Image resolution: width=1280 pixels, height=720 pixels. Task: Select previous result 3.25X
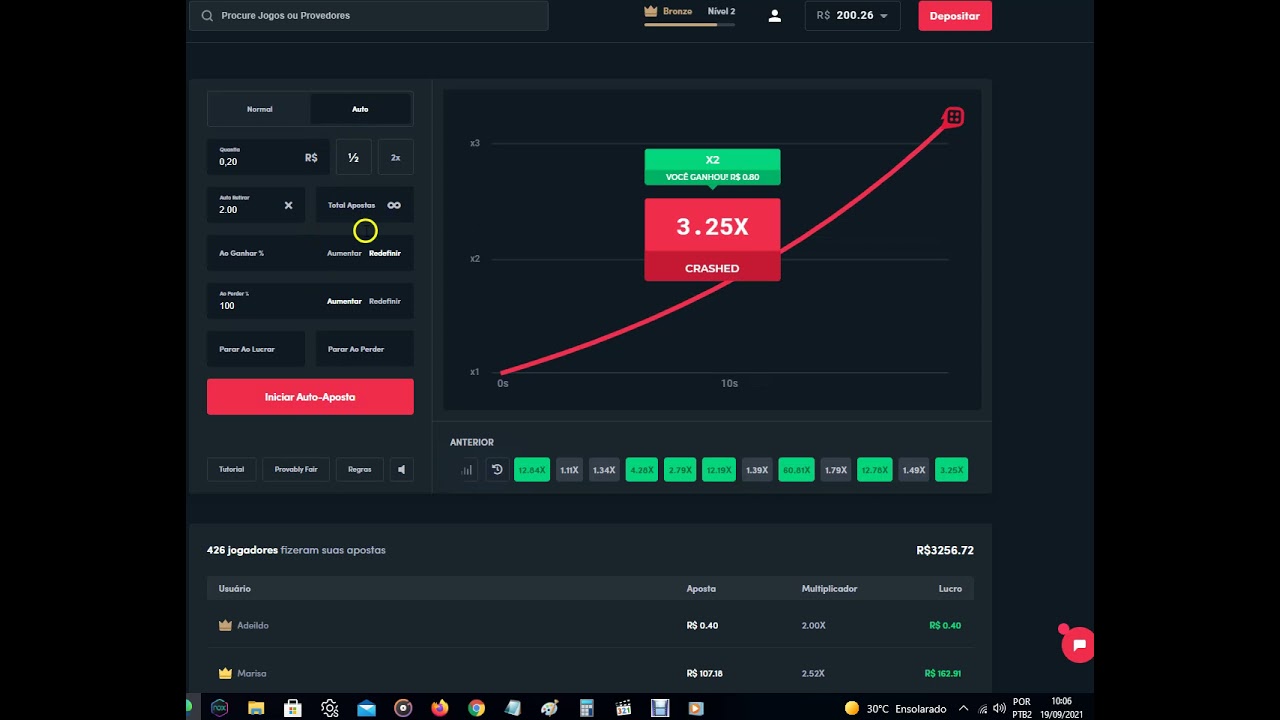(951, 469)
